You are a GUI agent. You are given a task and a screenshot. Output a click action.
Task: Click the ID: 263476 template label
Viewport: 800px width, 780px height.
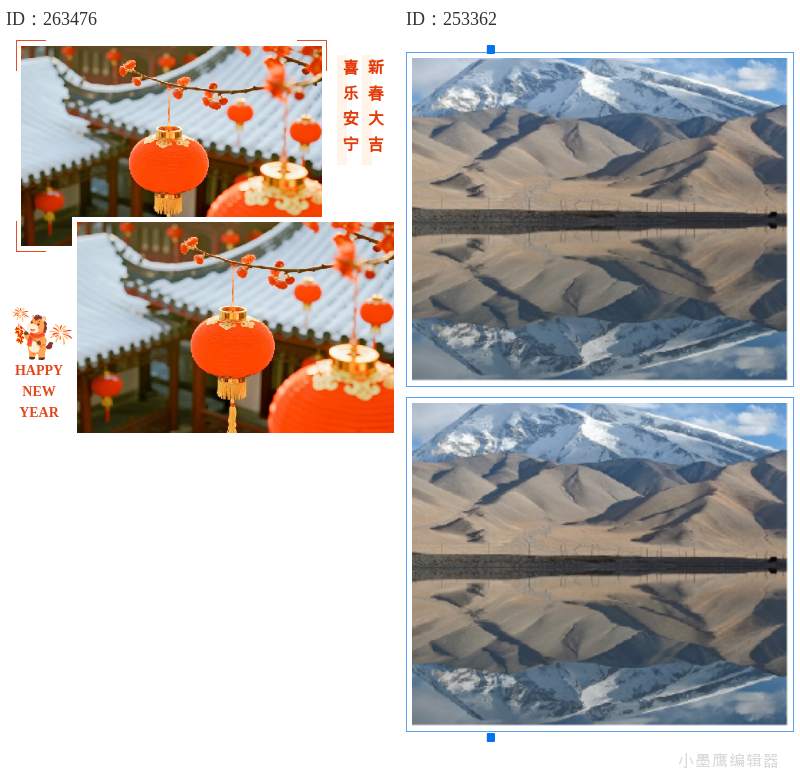click(51, 19)
